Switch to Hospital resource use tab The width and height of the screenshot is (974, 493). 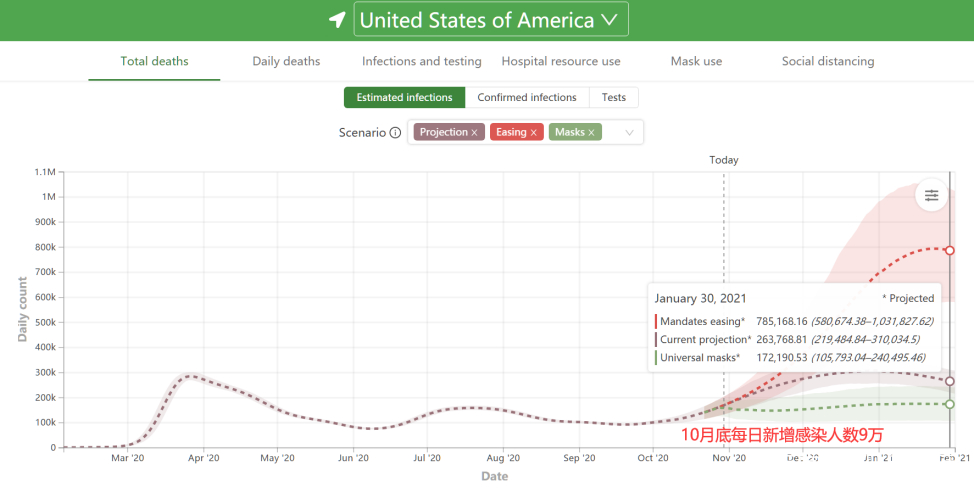[x=561, y=61]
